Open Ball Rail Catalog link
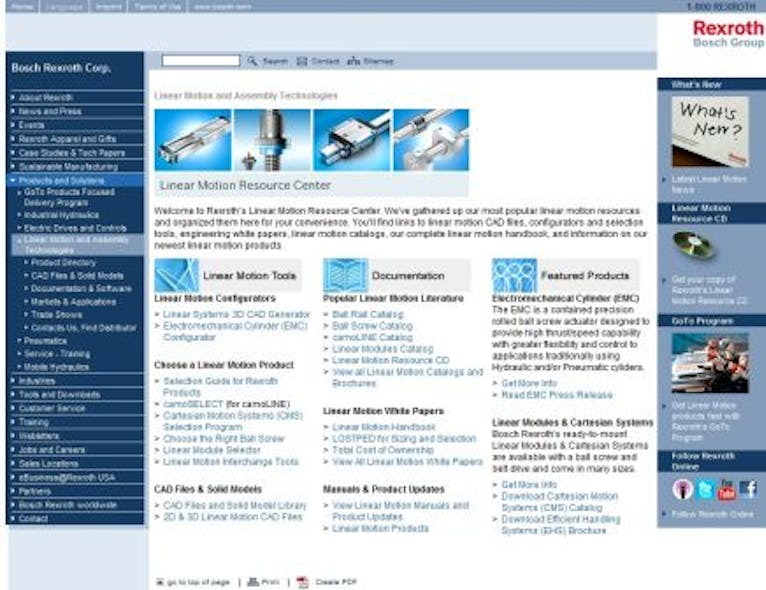This screenshot has height=590, width=766. 367,314
